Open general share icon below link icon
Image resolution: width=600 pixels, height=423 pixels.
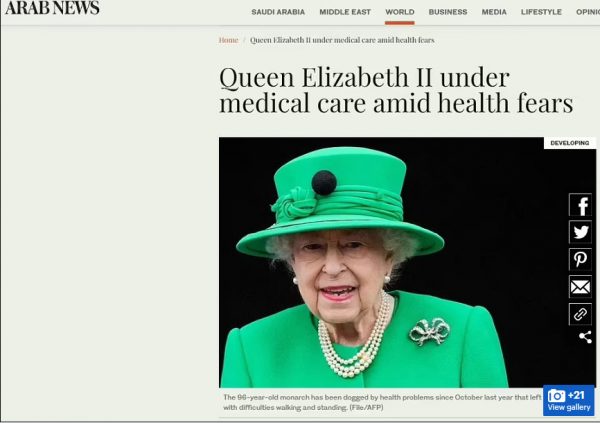[x=585, y=337]
